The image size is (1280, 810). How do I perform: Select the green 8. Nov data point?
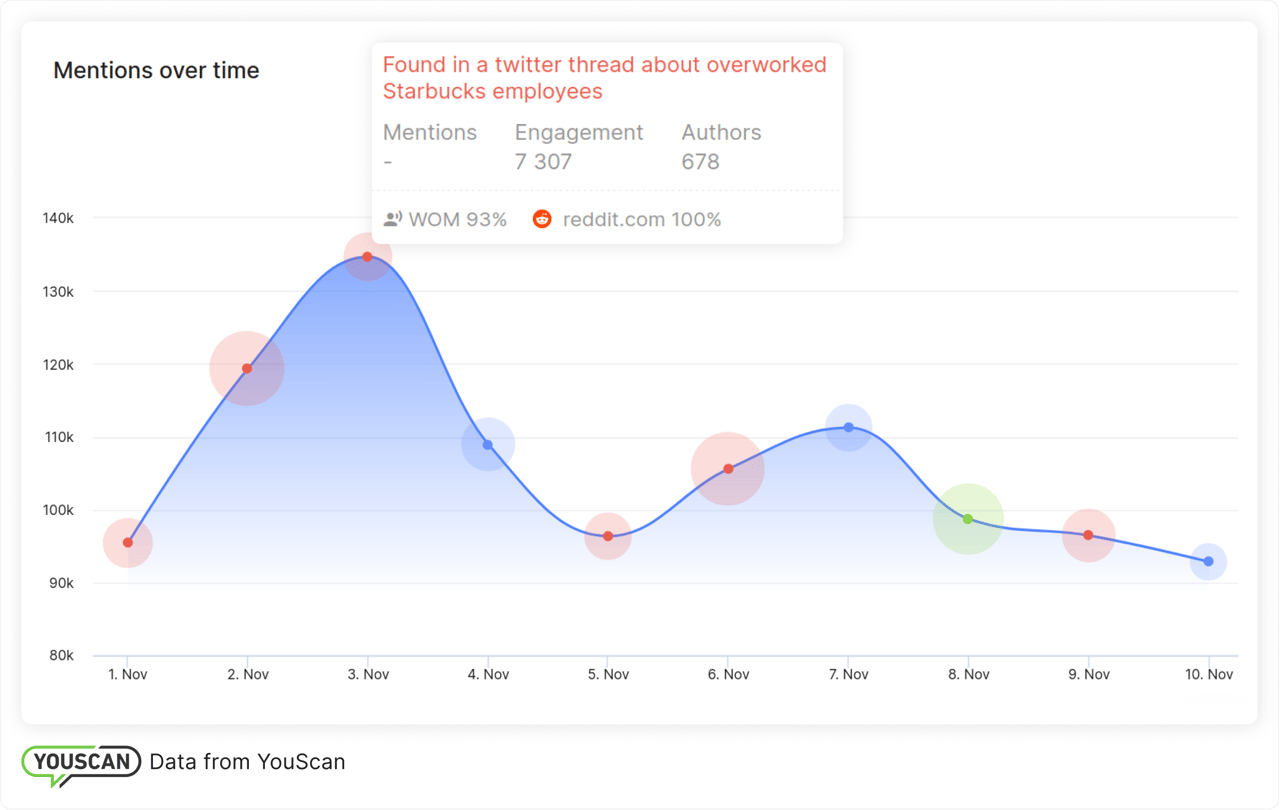[x=968, y=519]
